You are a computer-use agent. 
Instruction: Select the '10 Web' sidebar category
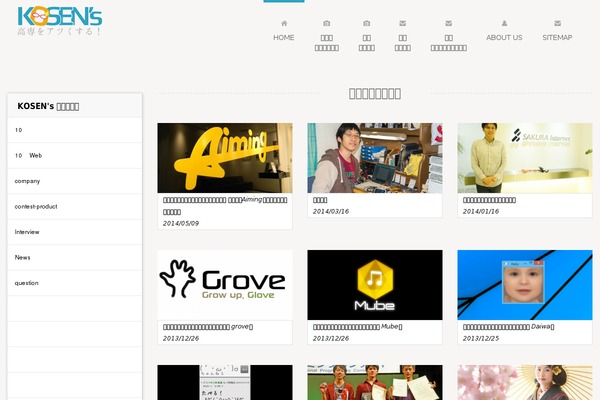coord(75,155)
